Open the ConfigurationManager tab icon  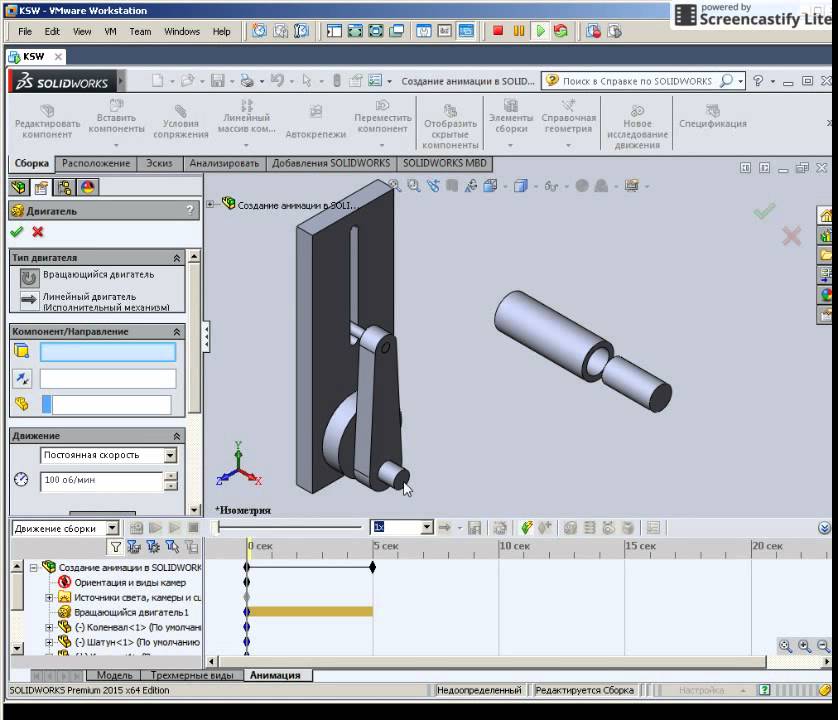[x=64, y=188]
